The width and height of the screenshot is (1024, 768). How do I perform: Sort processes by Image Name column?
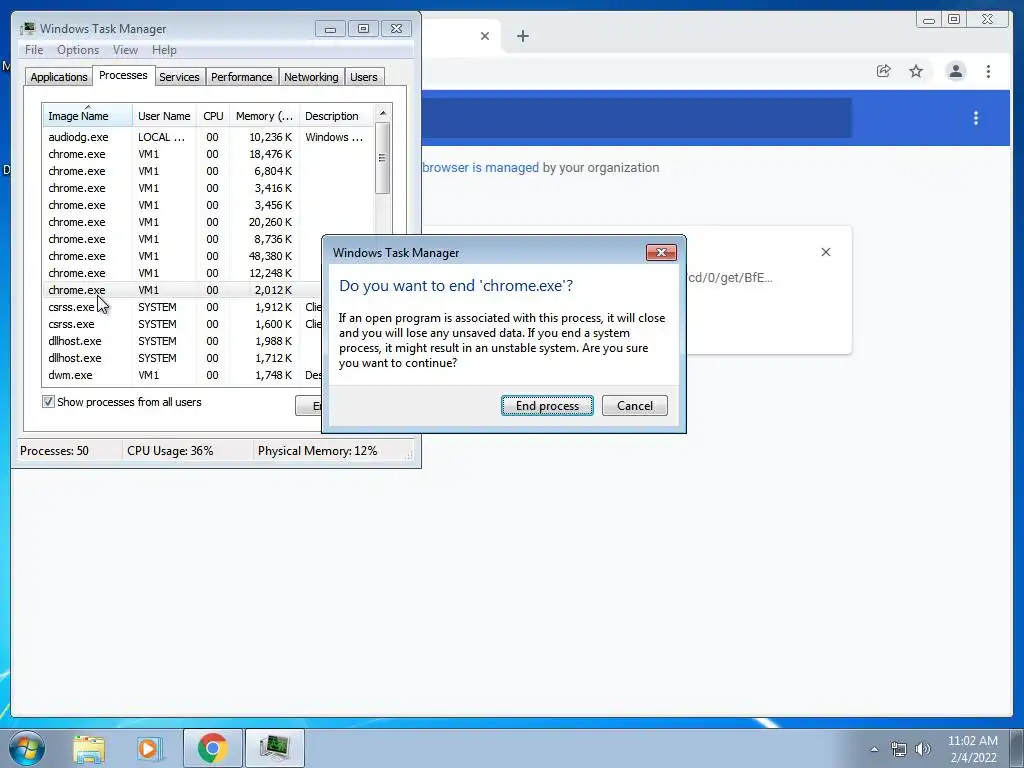pos(88,116)
